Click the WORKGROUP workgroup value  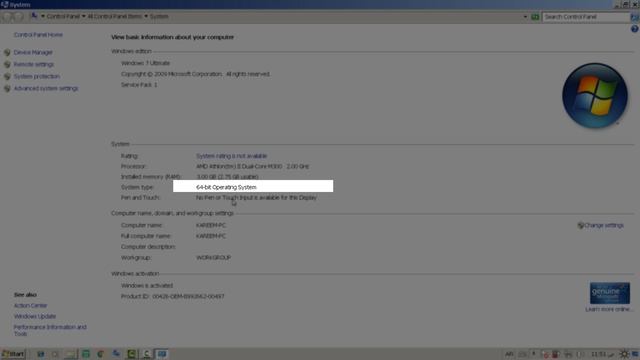tap(213, 258)
